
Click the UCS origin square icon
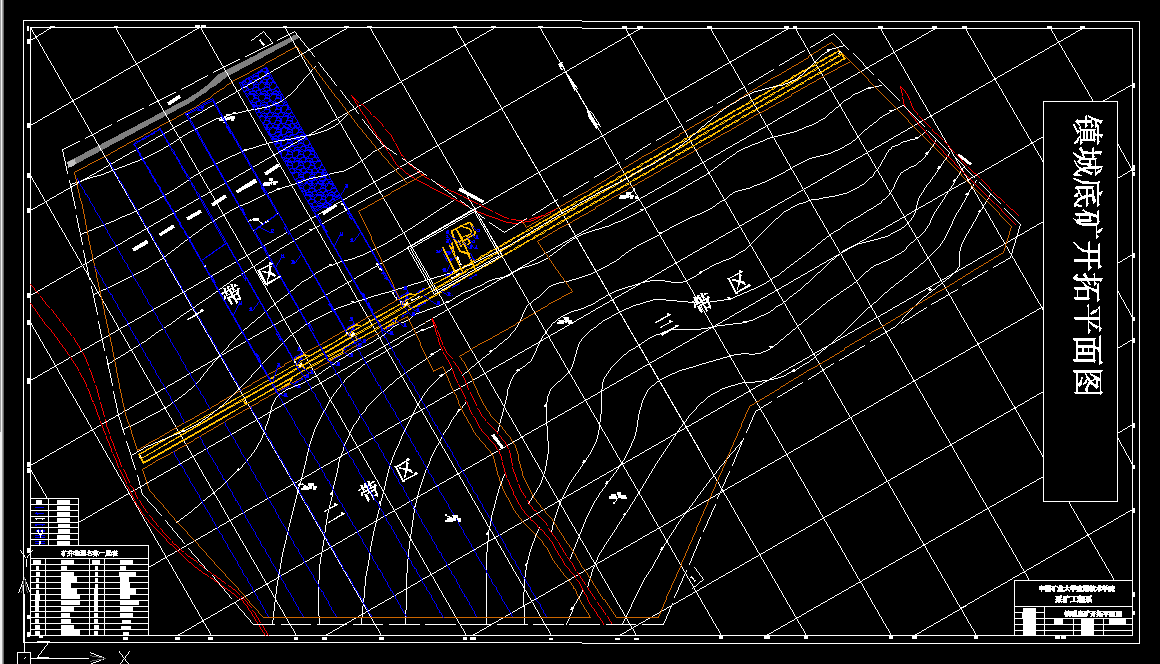(23, 658)
